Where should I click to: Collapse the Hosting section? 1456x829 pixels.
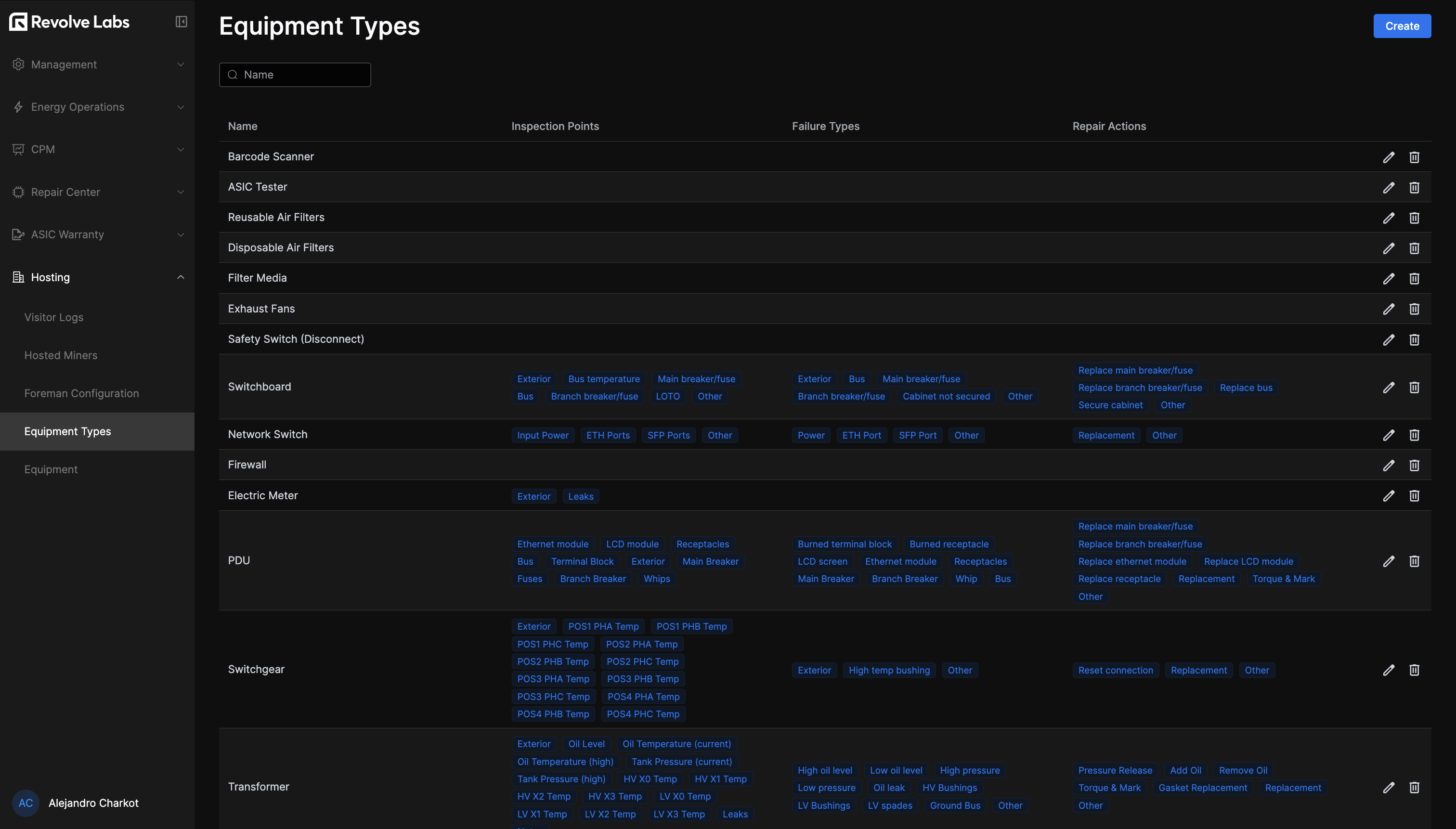51,277
